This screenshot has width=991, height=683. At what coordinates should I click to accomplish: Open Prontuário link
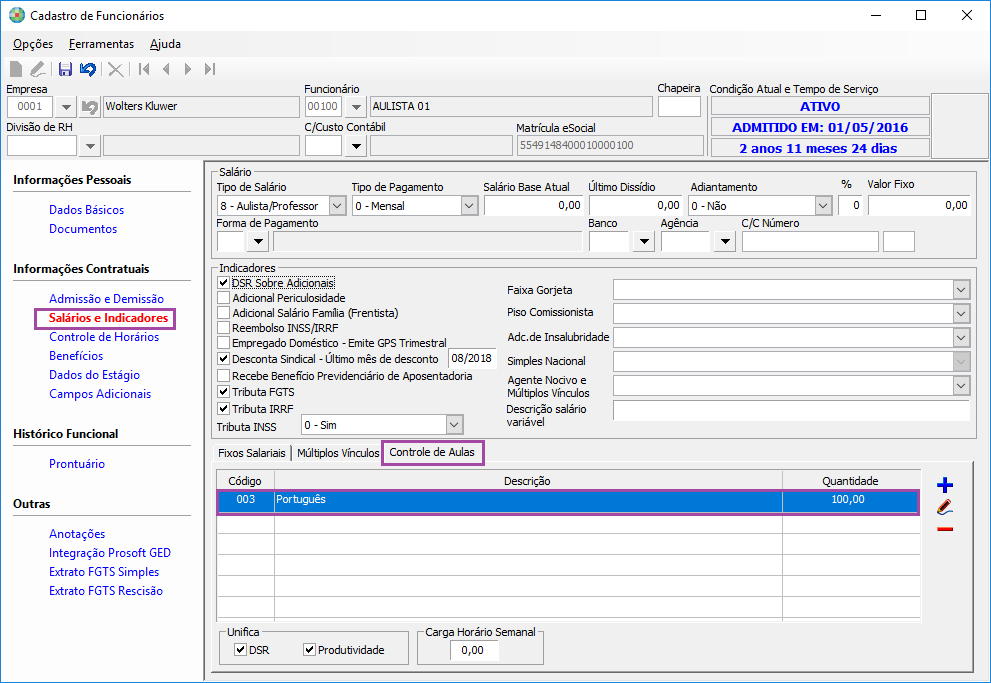77,464
